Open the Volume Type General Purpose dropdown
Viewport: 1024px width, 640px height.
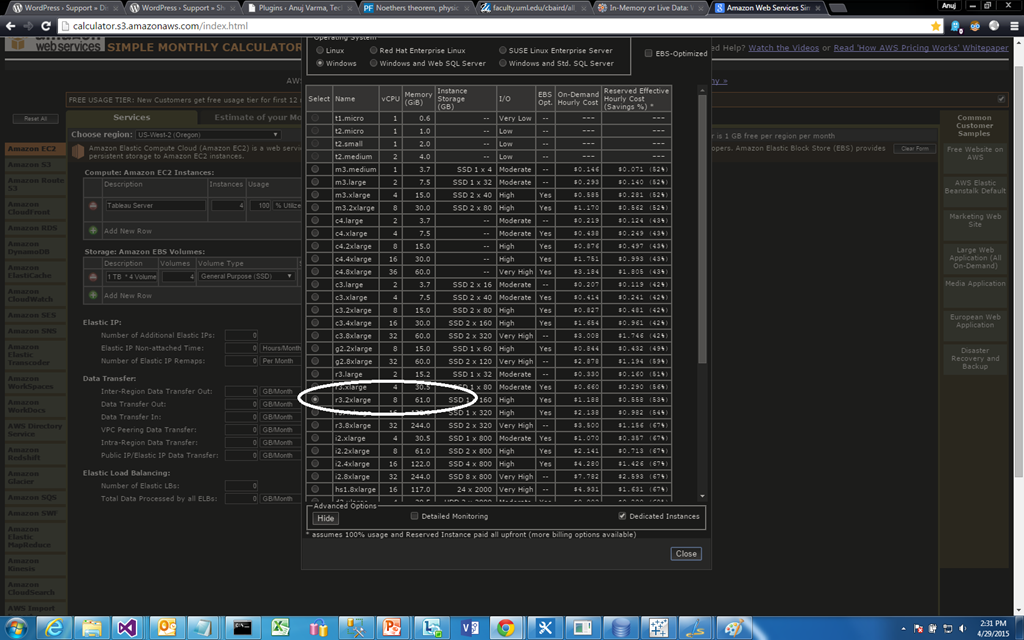246,277
